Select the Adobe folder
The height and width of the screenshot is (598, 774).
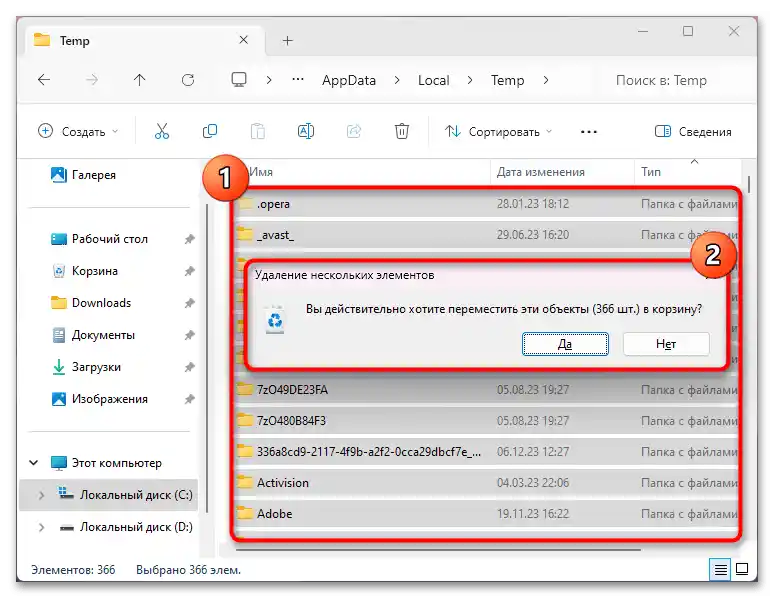[486, 514]
